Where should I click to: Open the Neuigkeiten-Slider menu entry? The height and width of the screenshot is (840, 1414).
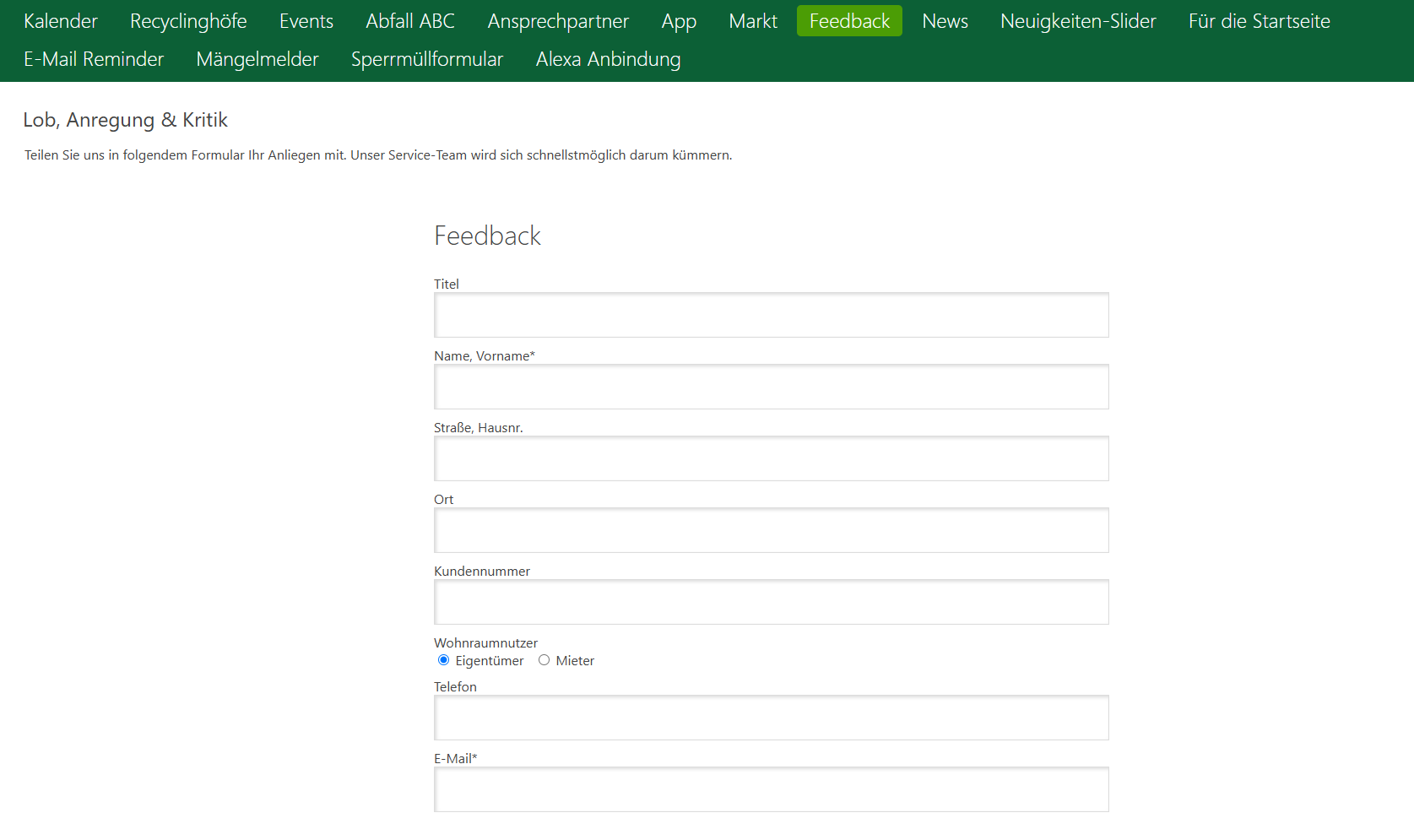1078,21
